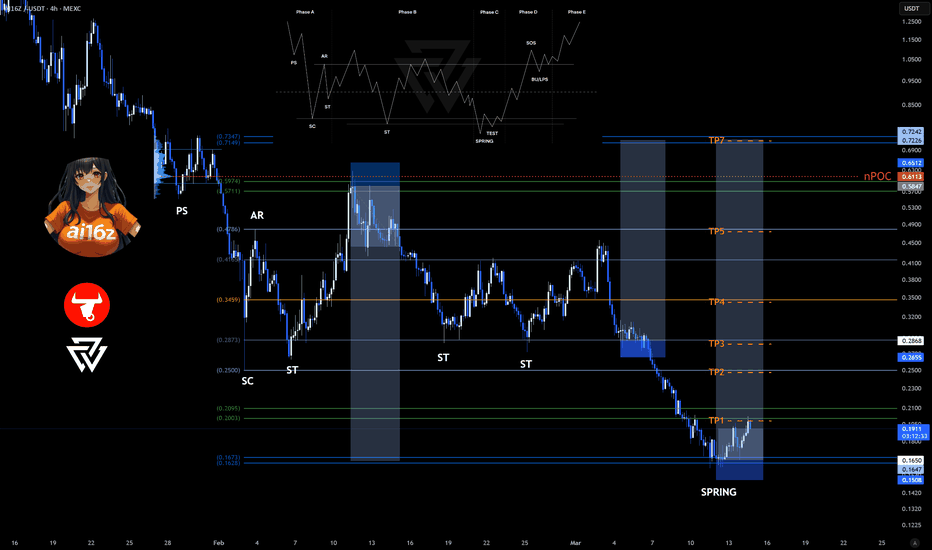This screenshot has width=932, height=550.
Task: Click the (0.4786) level label
Action: pos(228,229)
